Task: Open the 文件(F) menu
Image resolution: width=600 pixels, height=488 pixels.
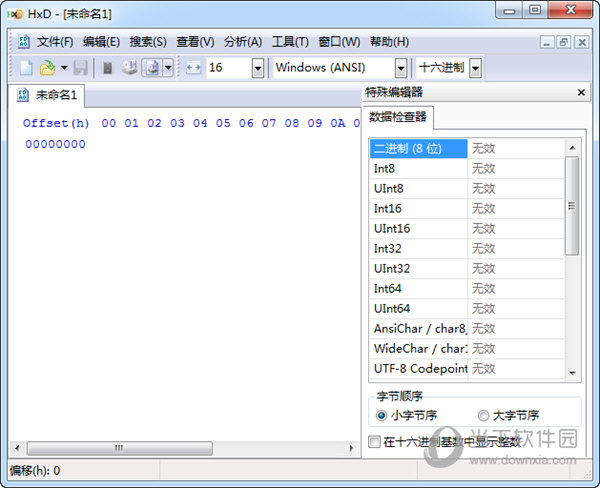Action: tap(55, 42)
